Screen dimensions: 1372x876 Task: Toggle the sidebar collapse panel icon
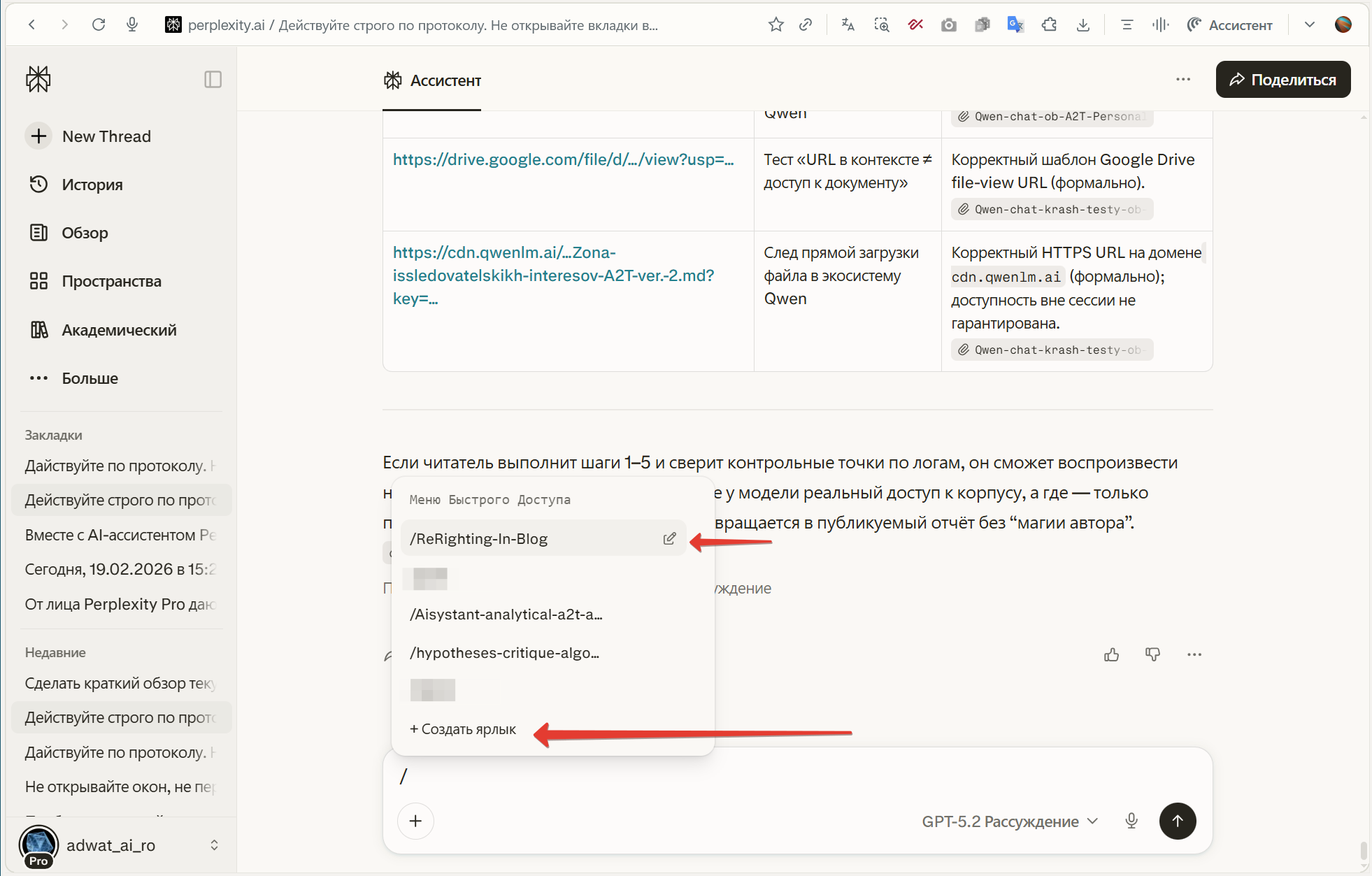pos(213,80)
